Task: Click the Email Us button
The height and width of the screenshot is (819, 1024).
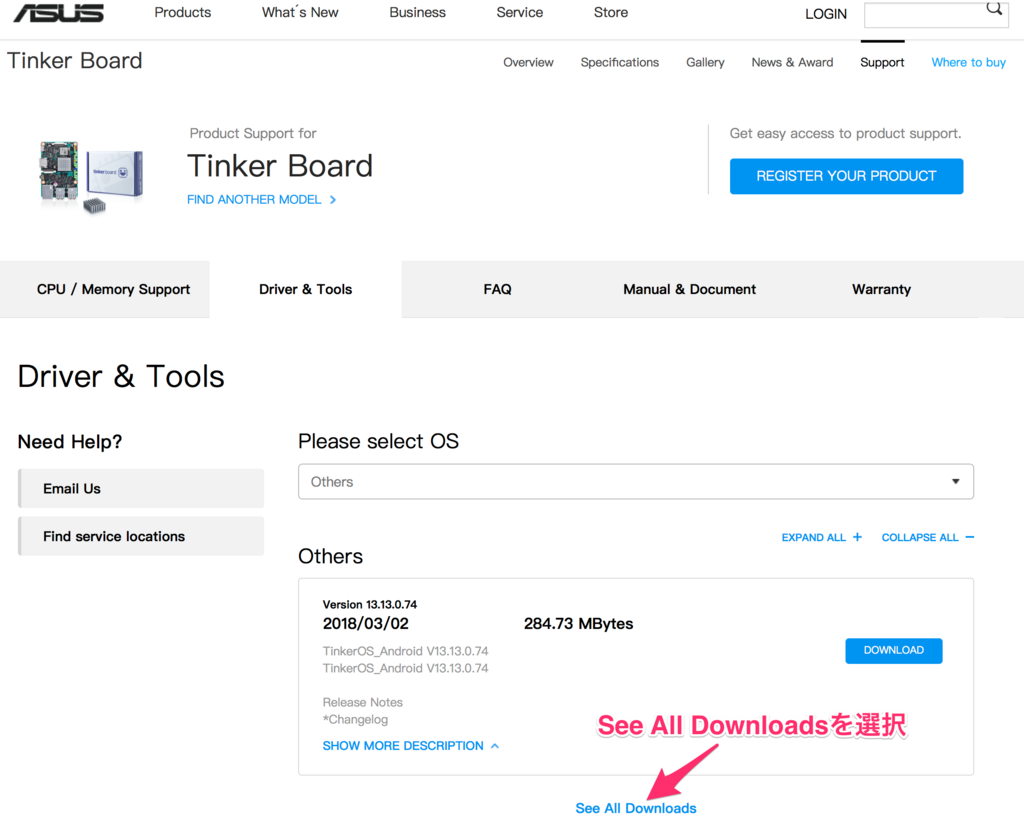Action: [141, 489]
